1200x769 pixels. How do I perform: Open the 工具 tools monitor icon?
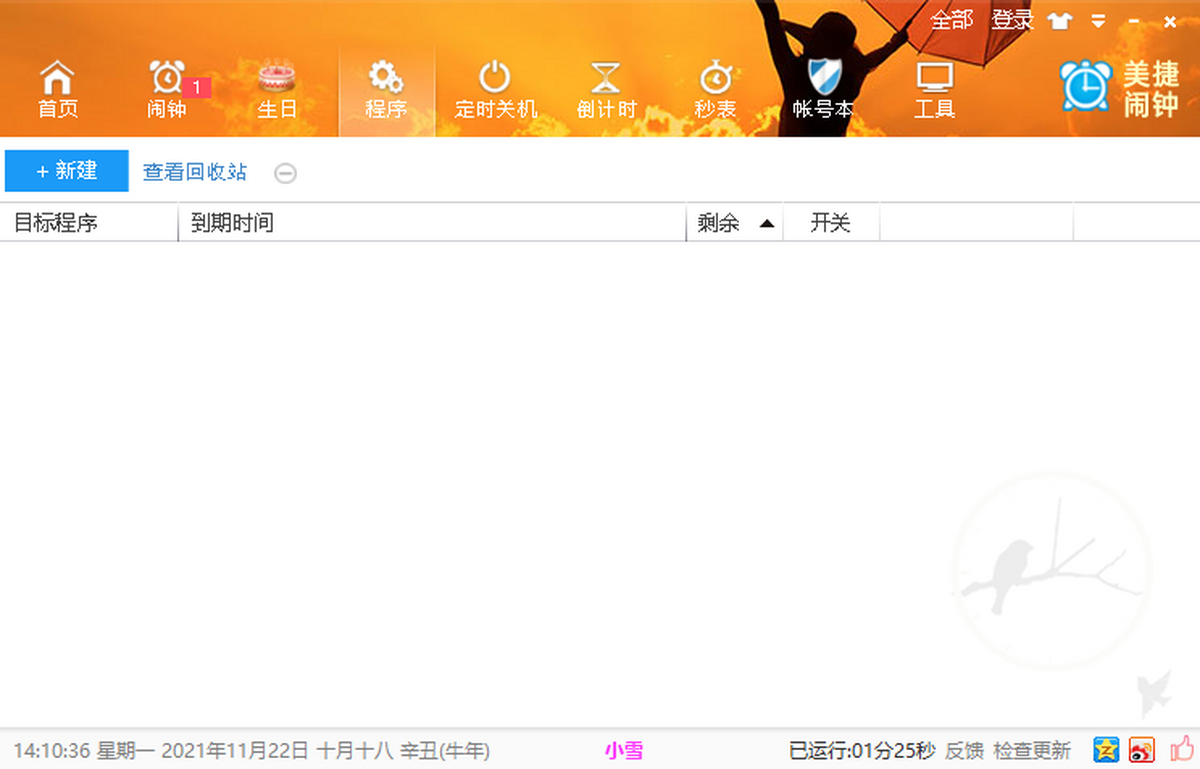tap(934, 90)
